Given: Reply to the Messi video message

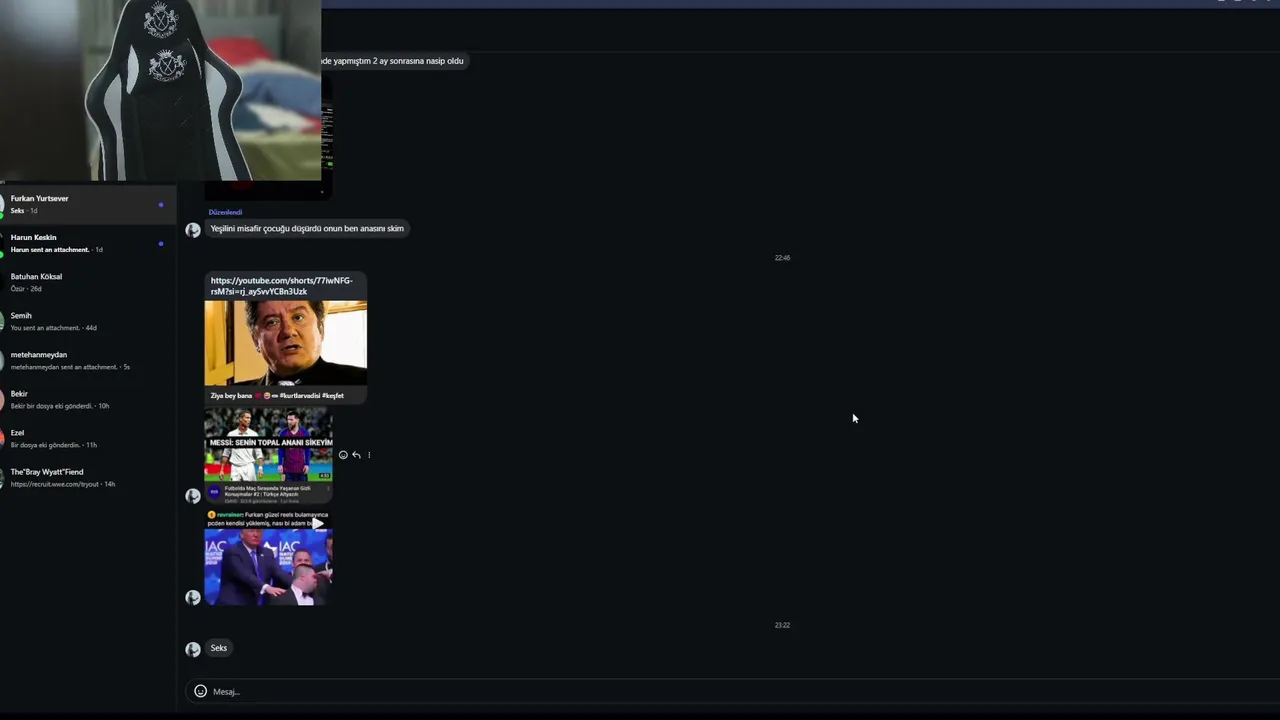Looking at the screenshot, I should click(x=356, y=455).
